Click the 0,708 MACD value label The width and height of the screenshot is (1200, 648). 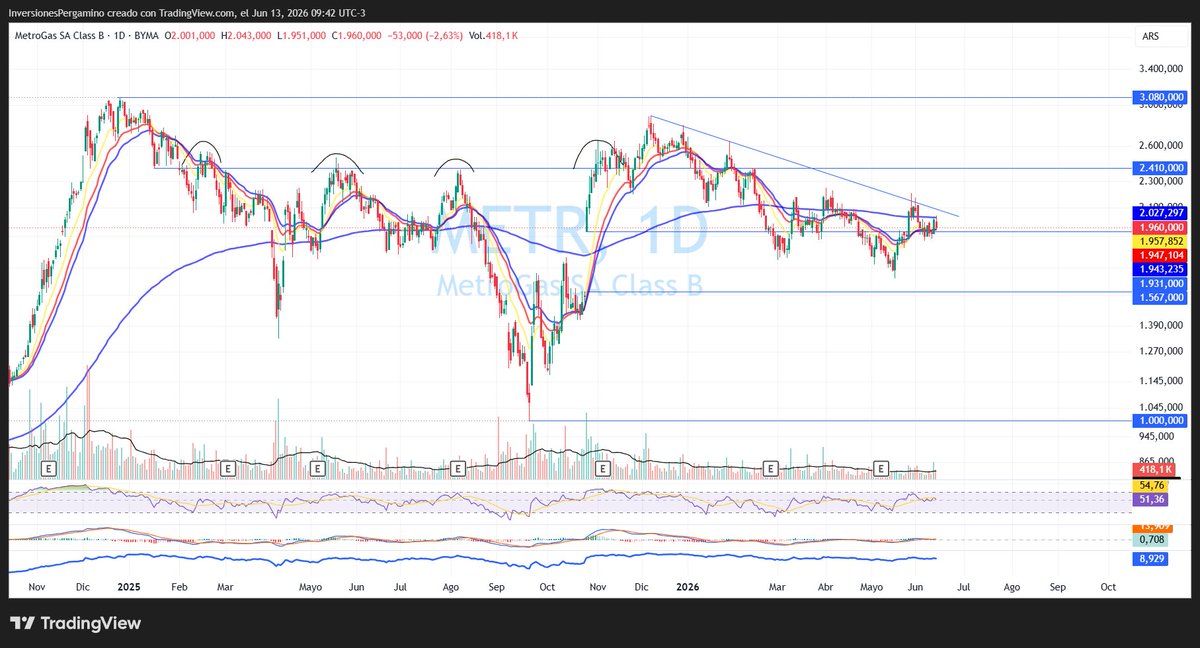(1149, 540)
